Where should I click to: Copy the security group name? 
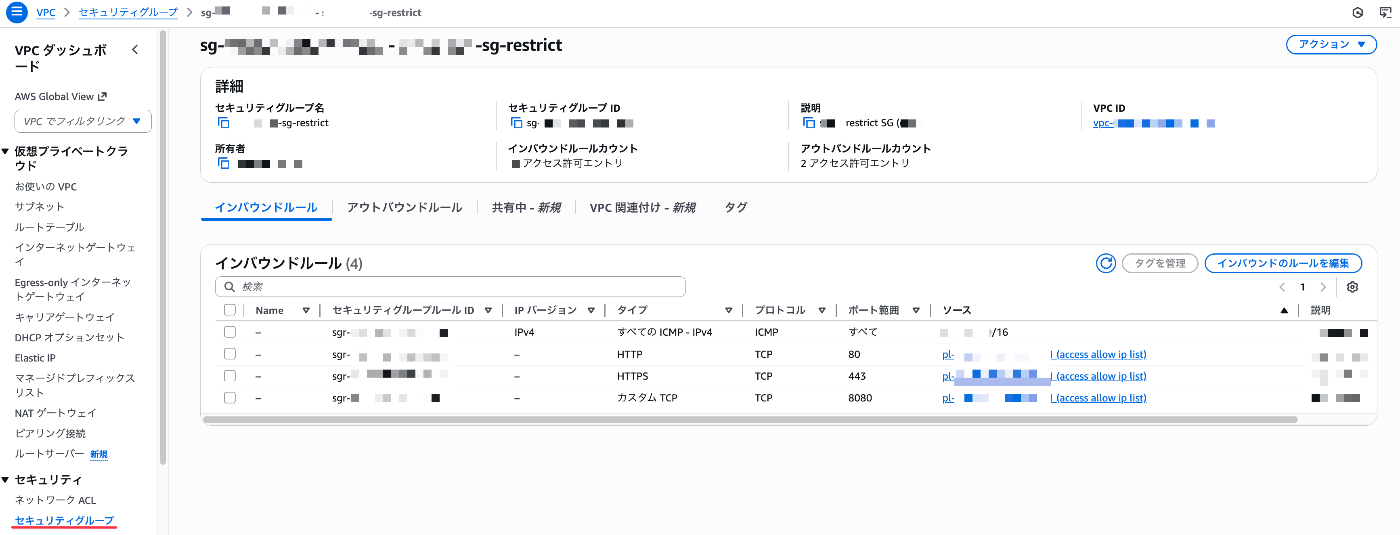(224, 123)
